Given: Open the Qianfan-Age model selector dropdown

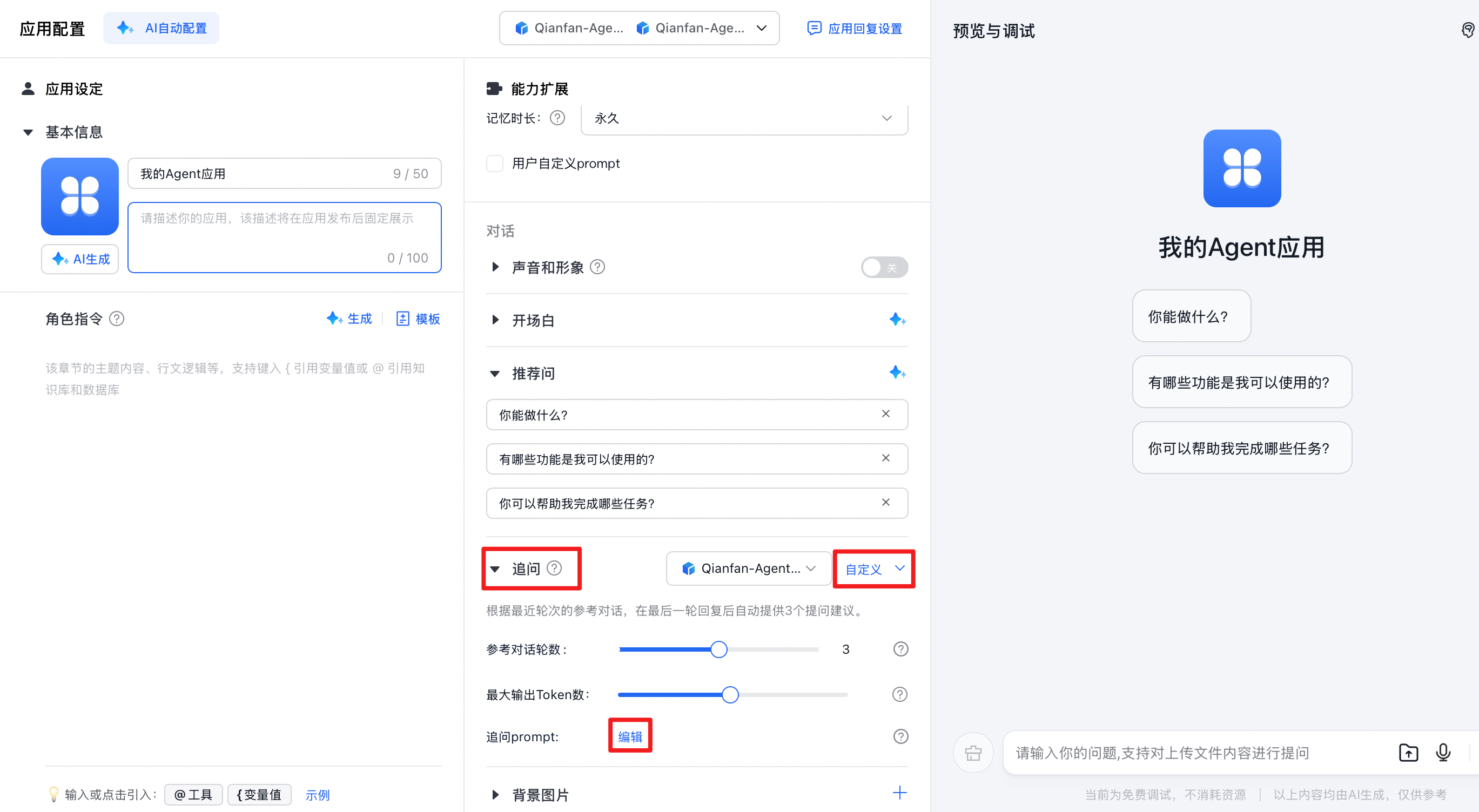Looking at the screenshot, I should point(639,28).
